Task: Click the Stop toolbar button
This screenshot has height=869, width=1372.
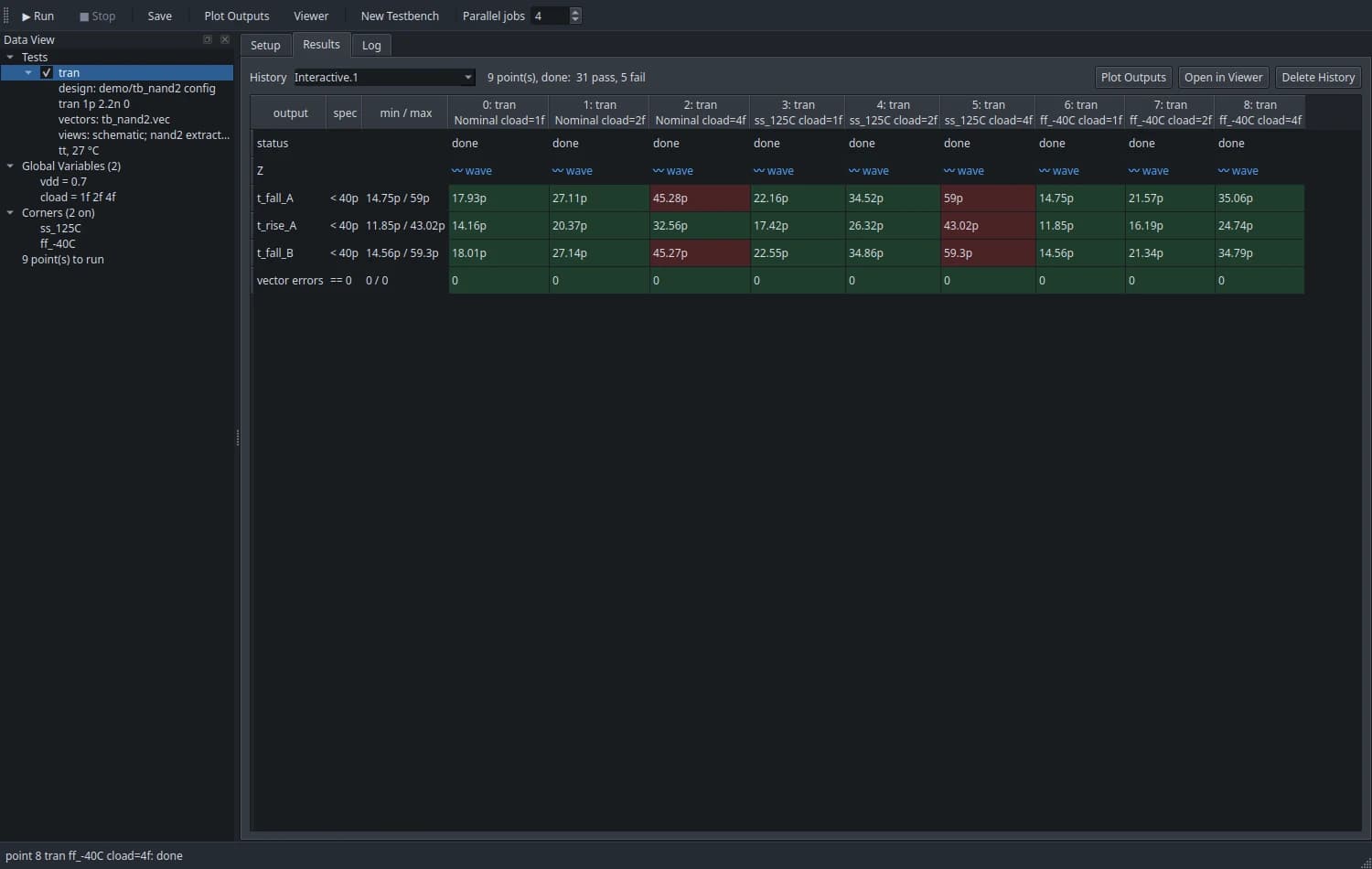Action: (x=97, y=16)
